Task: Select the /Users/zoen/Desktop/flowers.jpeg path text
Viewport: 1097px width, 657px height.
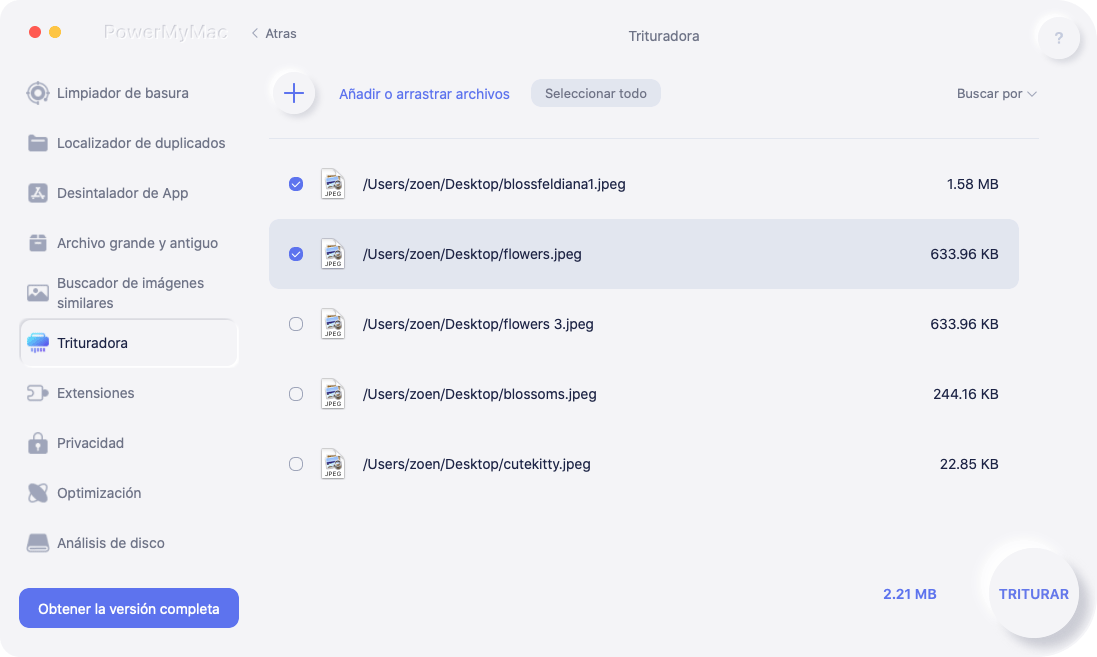Action: 472,254
